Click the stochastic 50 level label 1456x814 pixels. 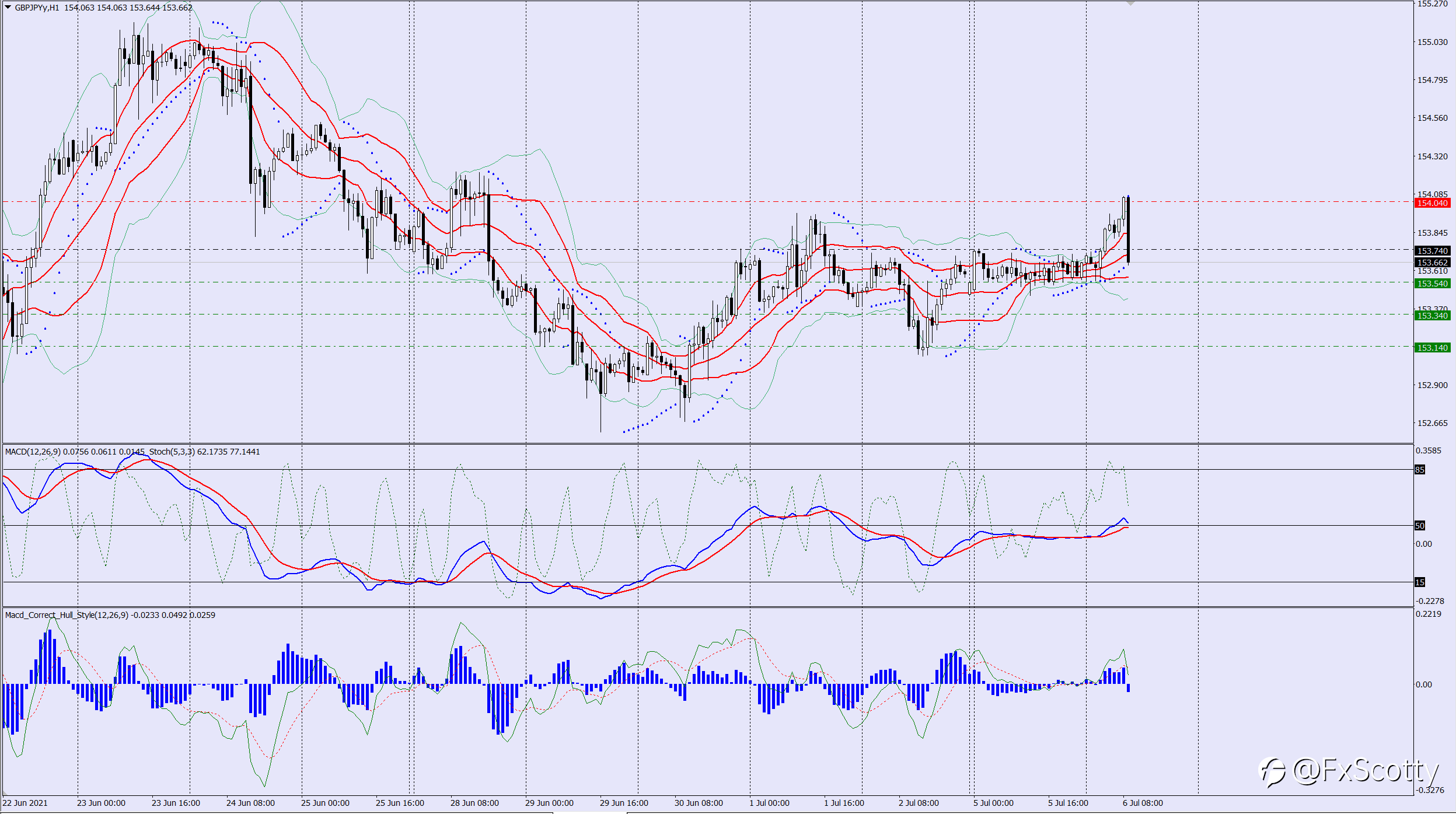point(1420,526)
